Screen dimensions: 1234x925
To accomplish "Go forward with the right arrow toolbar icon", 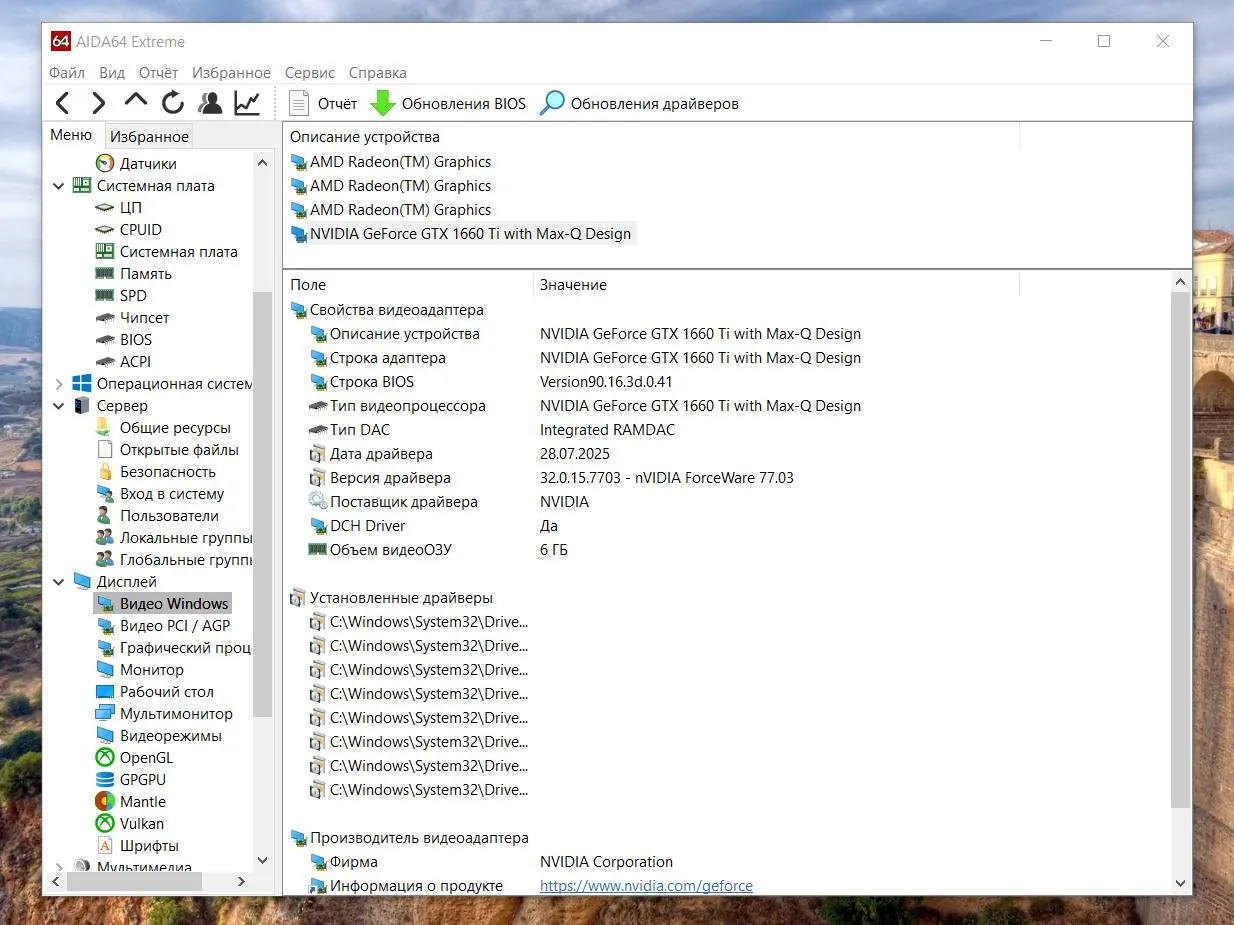I will pyautogui.click(x=98, y=103).
